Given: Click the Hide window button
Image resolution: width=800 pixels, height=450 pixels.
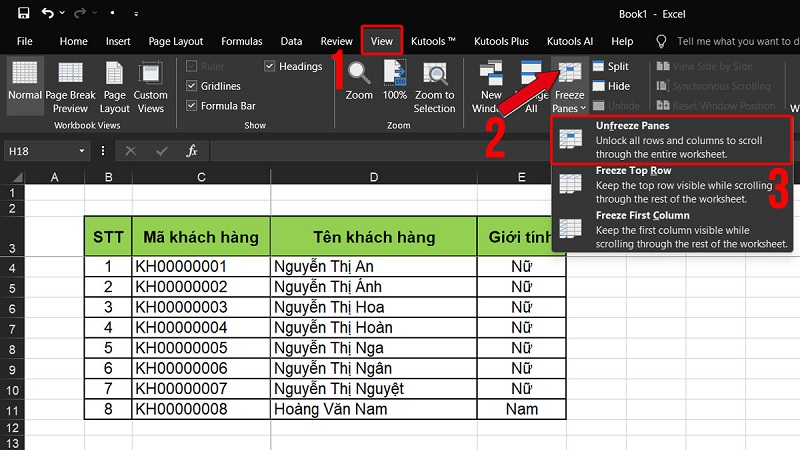Looking at the screenshot, I should (x=611, y=86).
